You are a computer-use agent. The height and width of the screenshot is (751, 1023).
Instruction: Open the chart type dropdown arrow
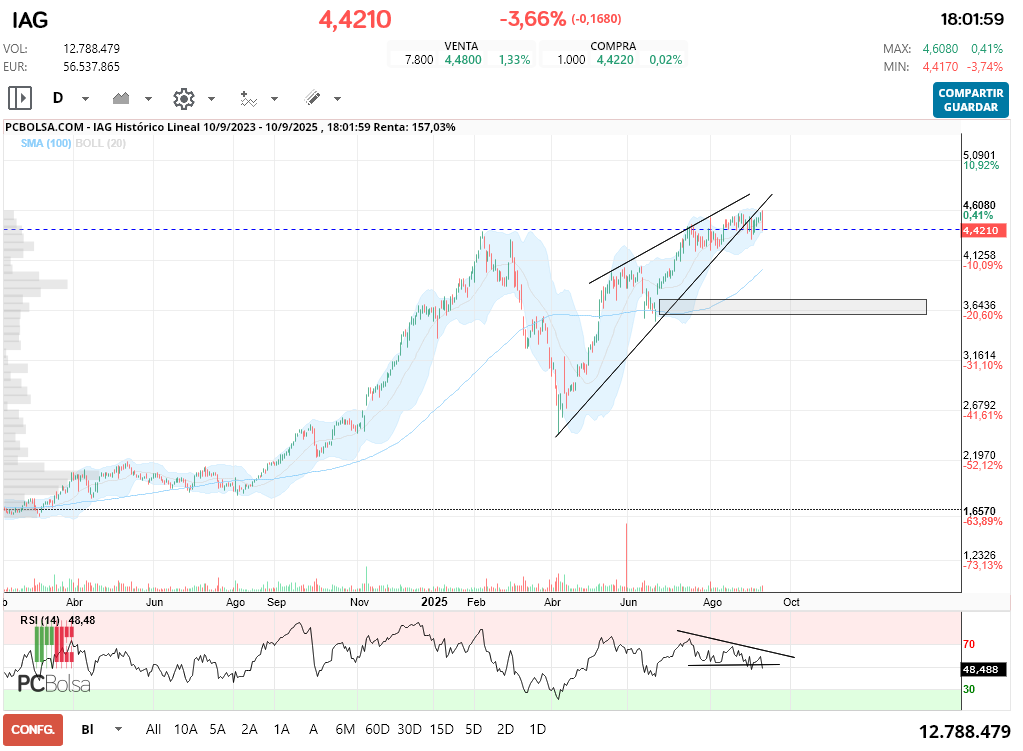pos(148,99)
